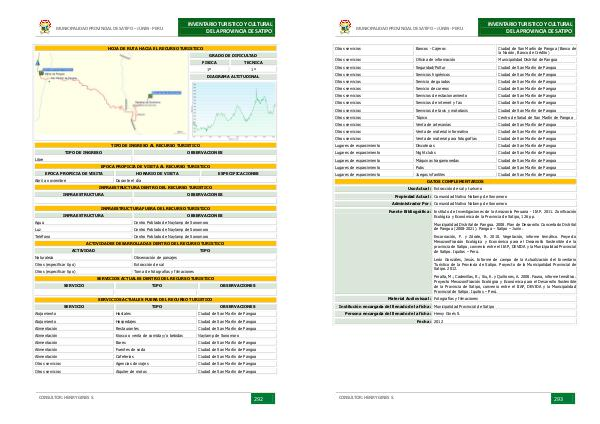Image resolution: width=600 pixels, height=424 pixels.
Task: Click the 'Toma de fotografías y filmaciones' cell
Action: [205, 271]
